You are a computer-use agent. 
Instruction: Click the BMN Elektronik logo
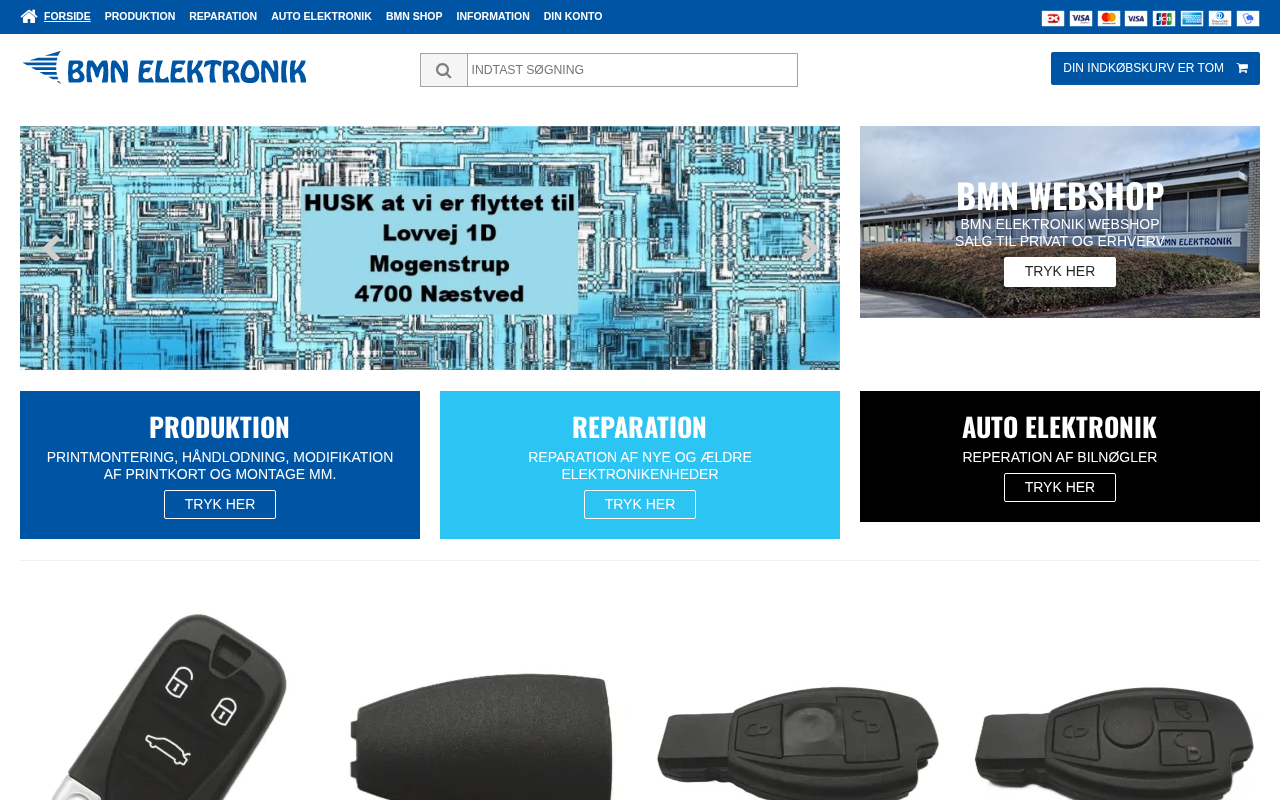click(165, 68)
